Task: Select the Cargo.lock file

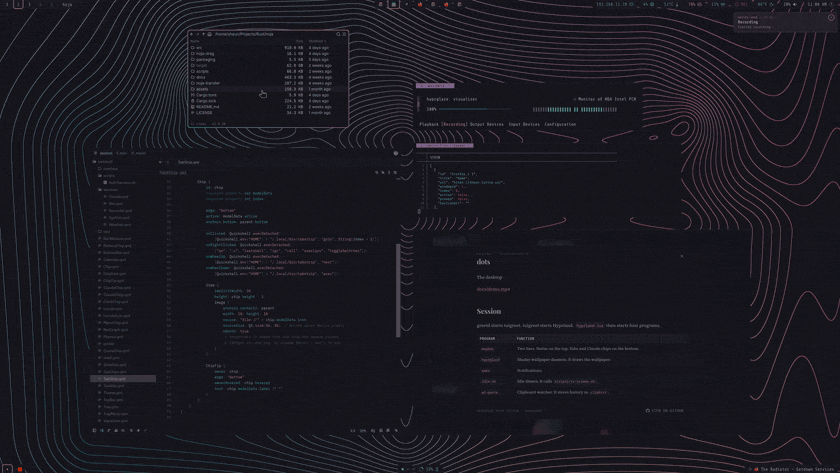Action: pyautogui.click(x=268, y=101)
